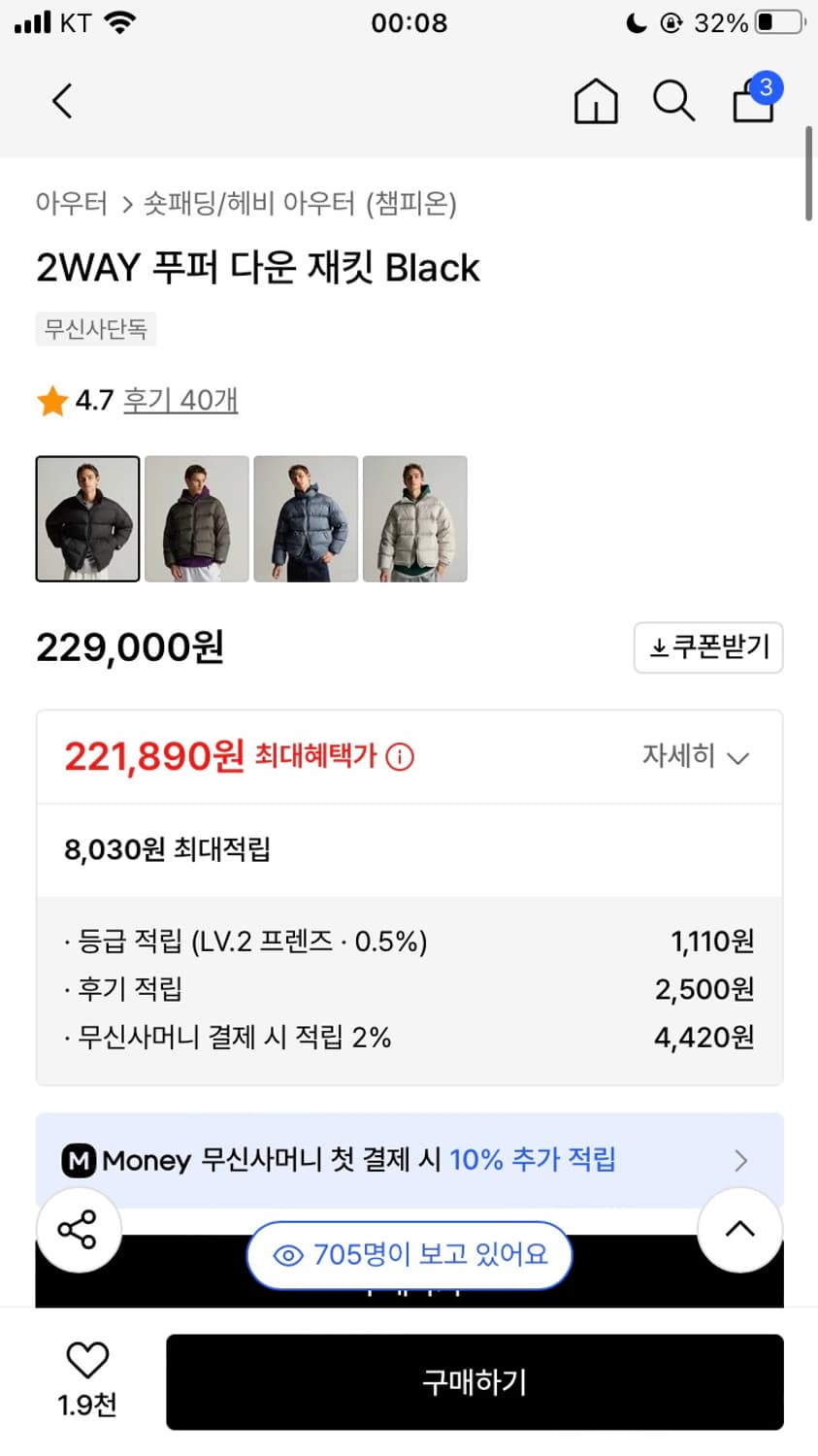Tap the orange star rating icon

tap(51, 401)
